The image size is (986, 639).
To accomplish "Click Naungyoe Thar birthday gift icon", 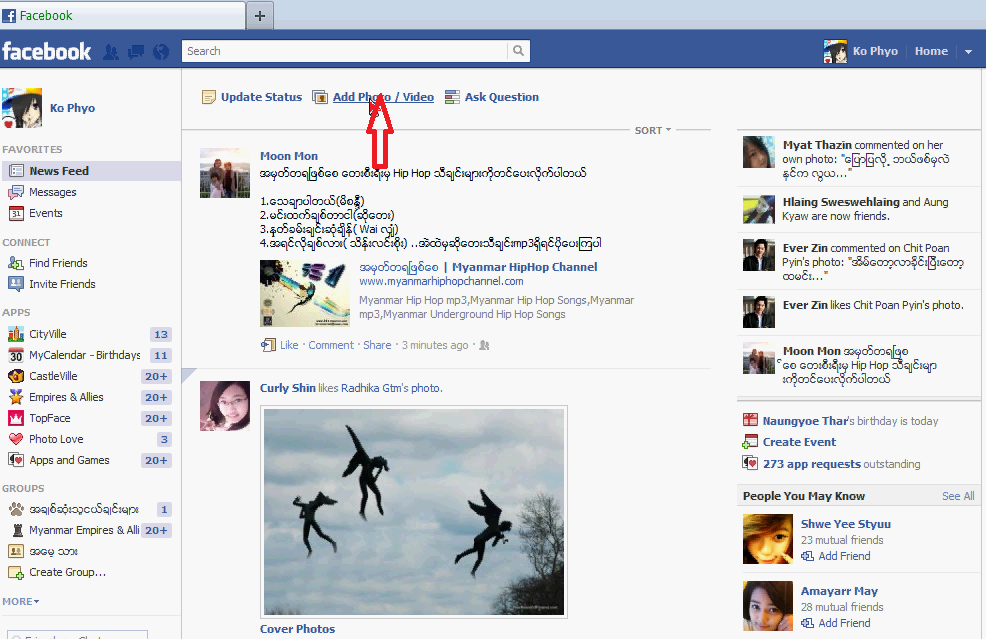I will pos(750,420).
